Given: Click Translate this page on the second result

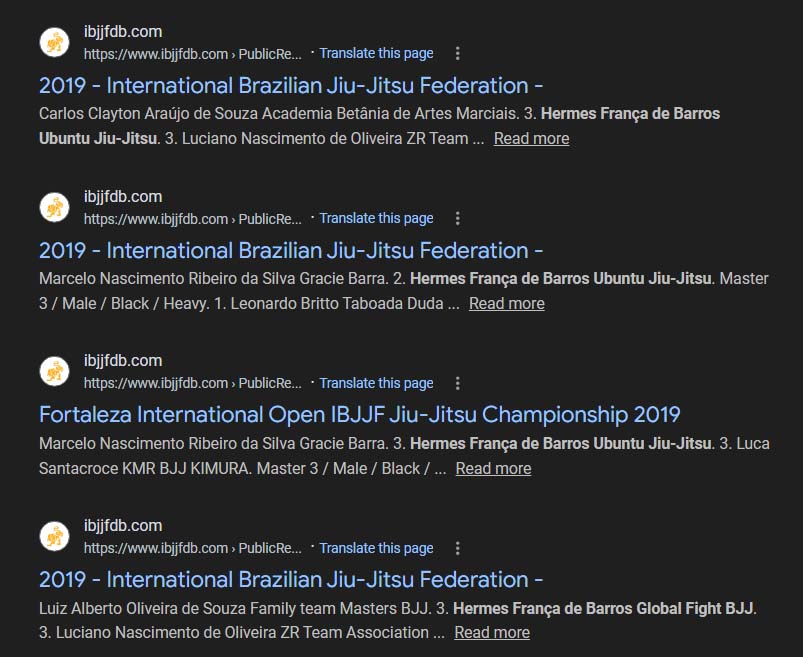Looking at the screenshot, I should [376, 218].
